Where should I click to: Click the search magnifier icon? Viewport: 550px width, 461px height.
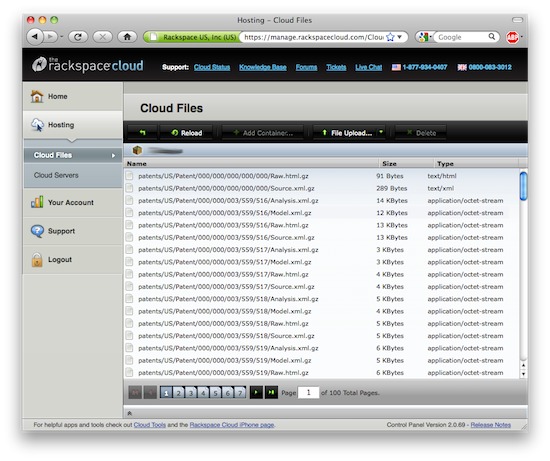coord(492,36)
